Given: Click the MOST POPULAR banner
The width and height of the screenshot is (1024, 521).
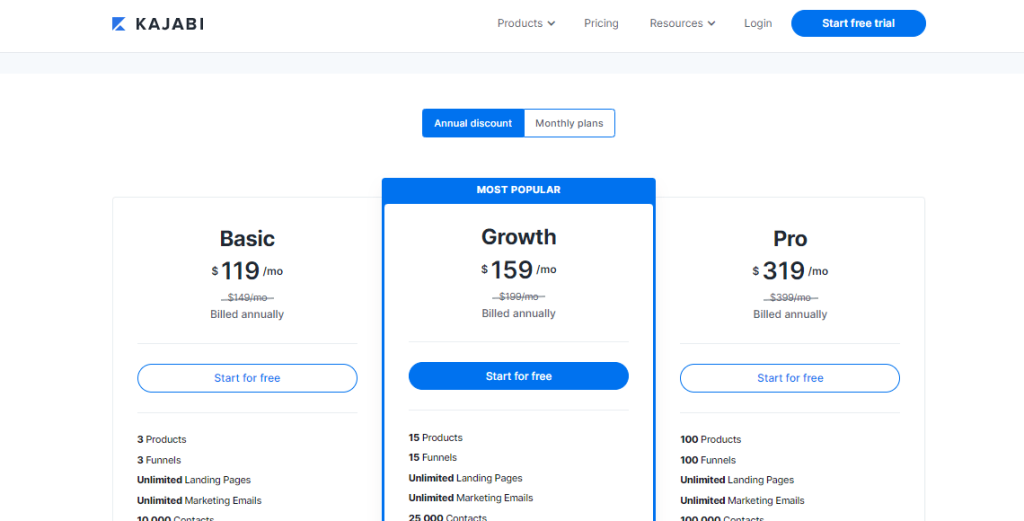Looking at the screenshot, I should 519,190.
